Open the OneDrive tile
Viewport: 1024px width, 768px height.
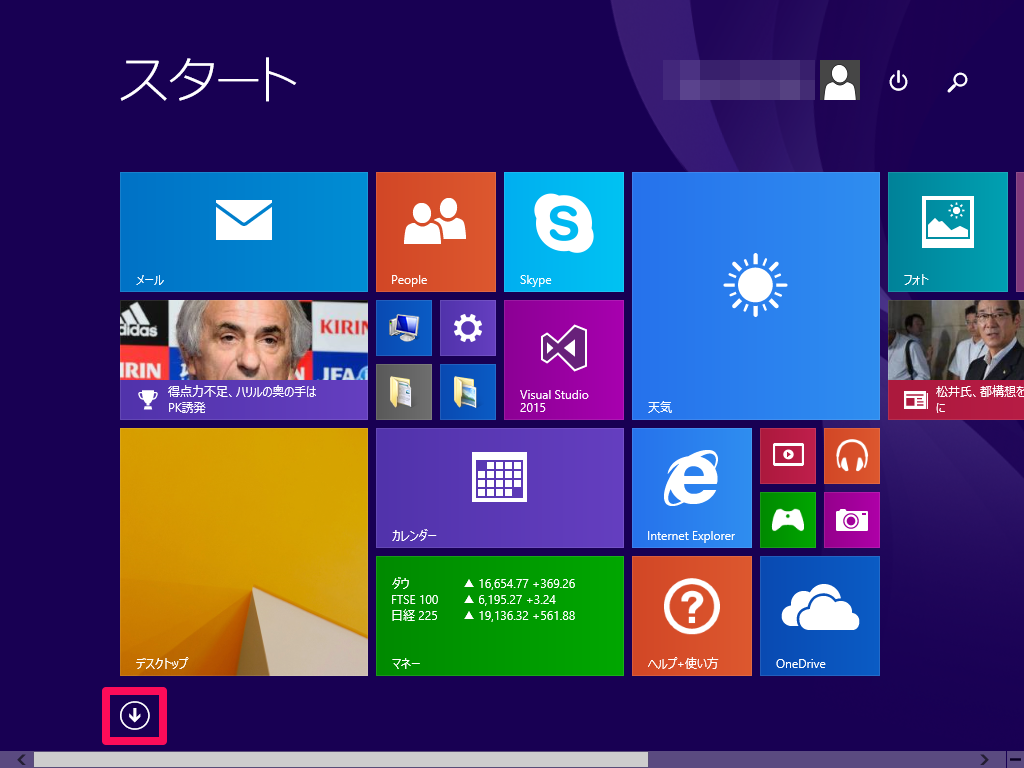click(819, 615)
